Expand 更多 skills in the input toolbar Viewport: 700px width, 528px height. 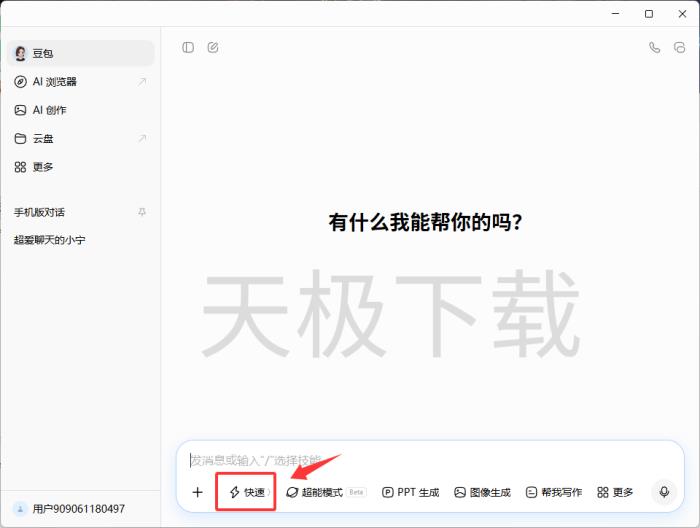(615, 492)
